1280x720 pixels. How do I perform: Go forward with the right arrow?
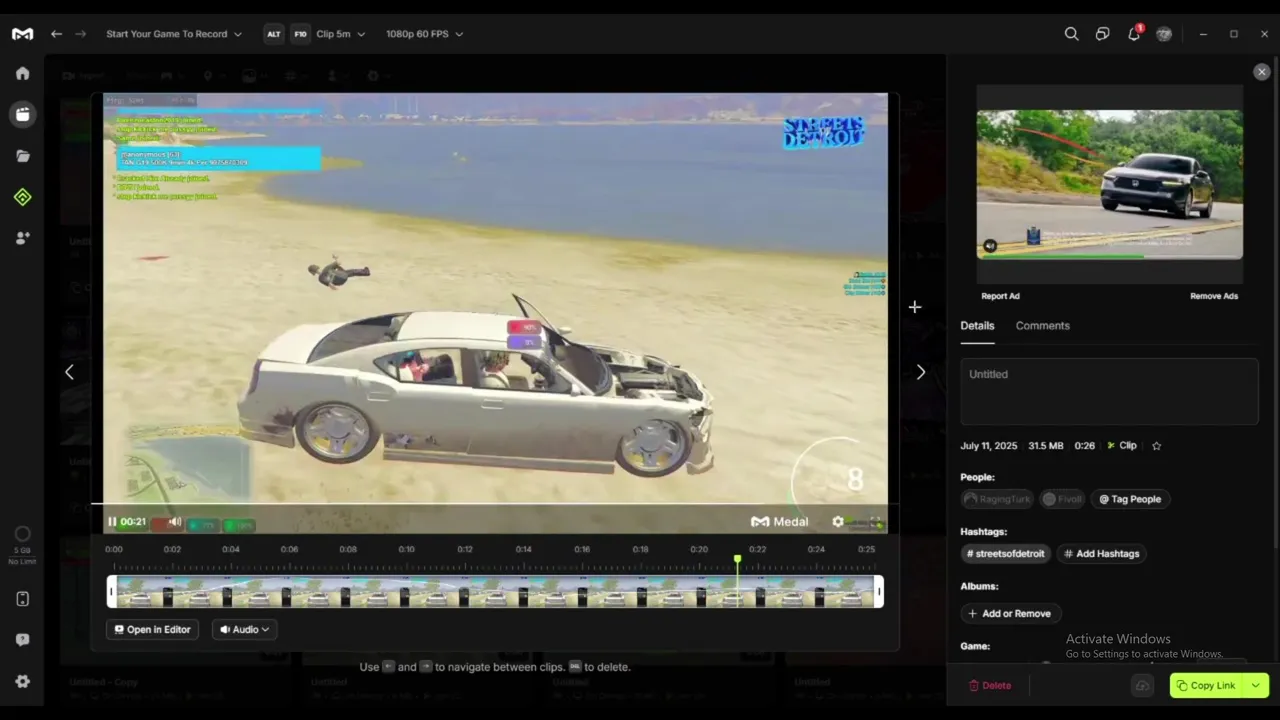pyautogui.click(x=80, y=34)
